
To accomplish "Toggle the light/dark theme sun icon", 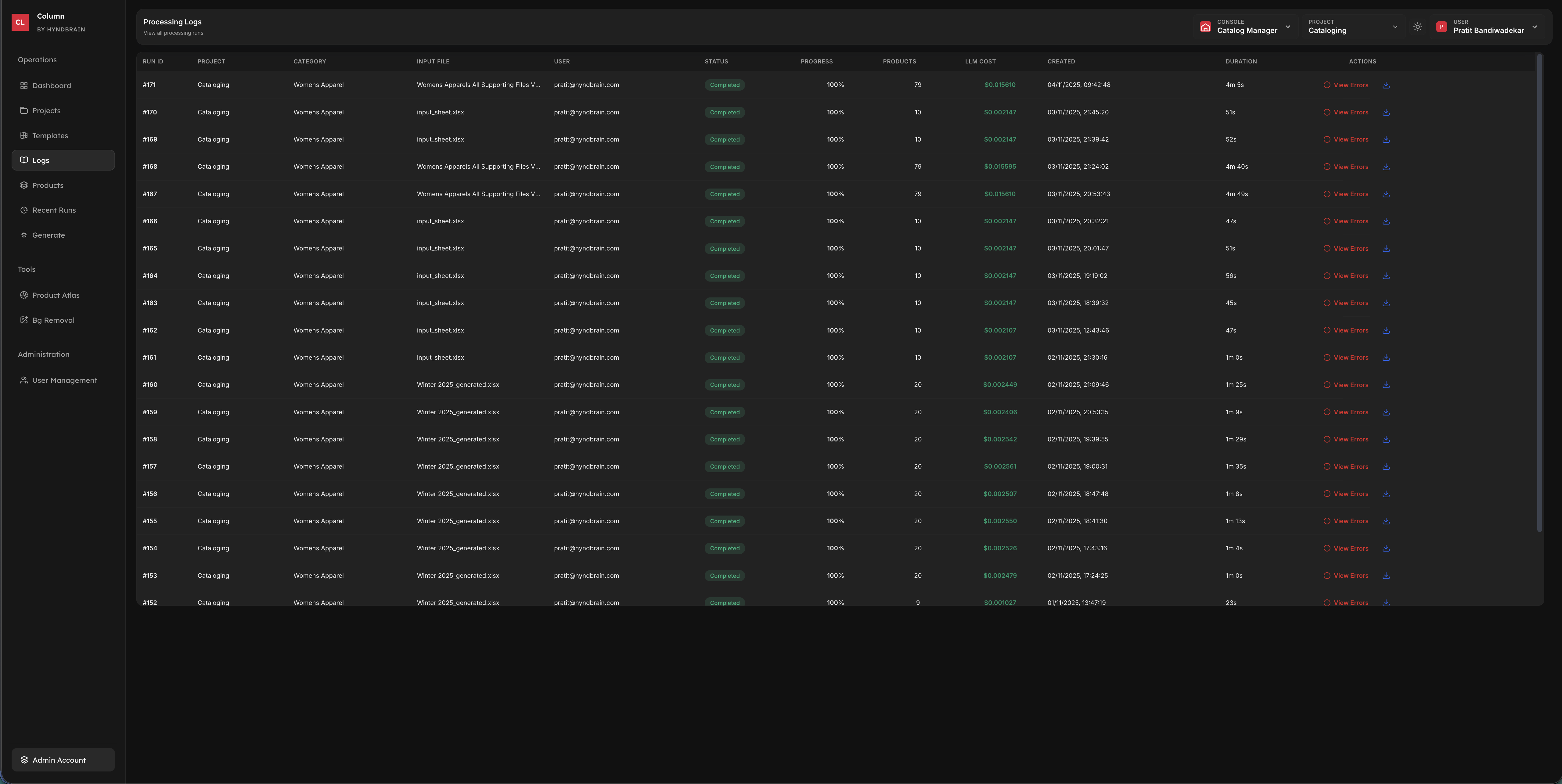I will [1418, 27].
